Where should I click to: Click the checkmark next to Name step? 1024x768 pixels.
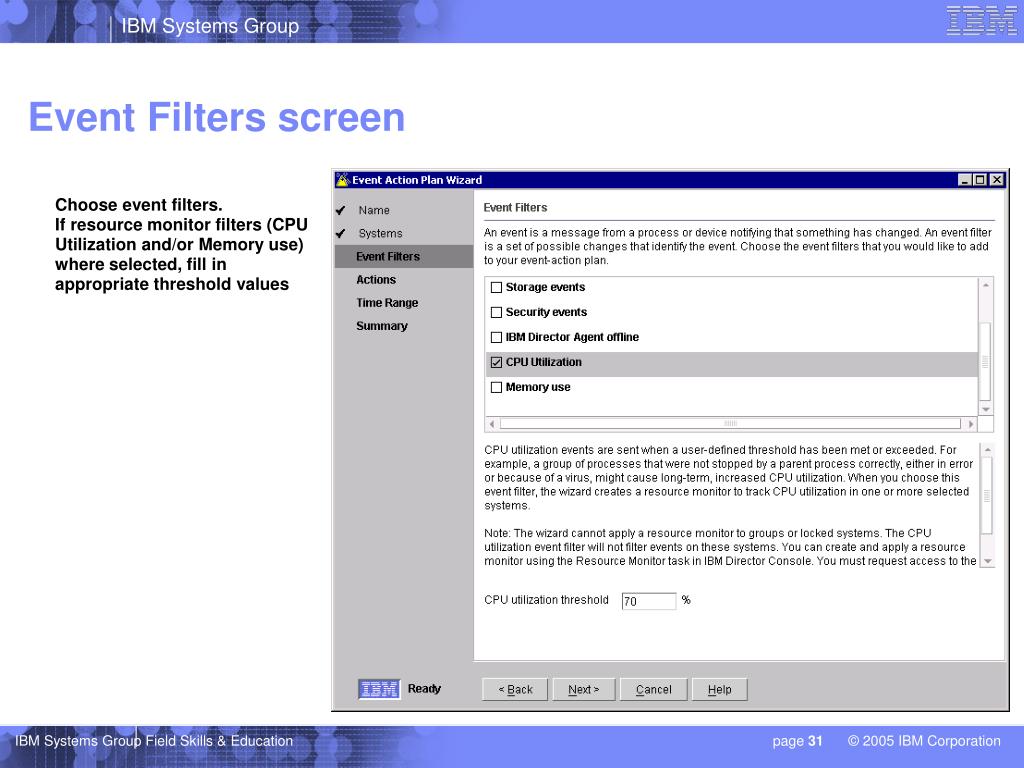pyautogui.click(x=340, y=210)
